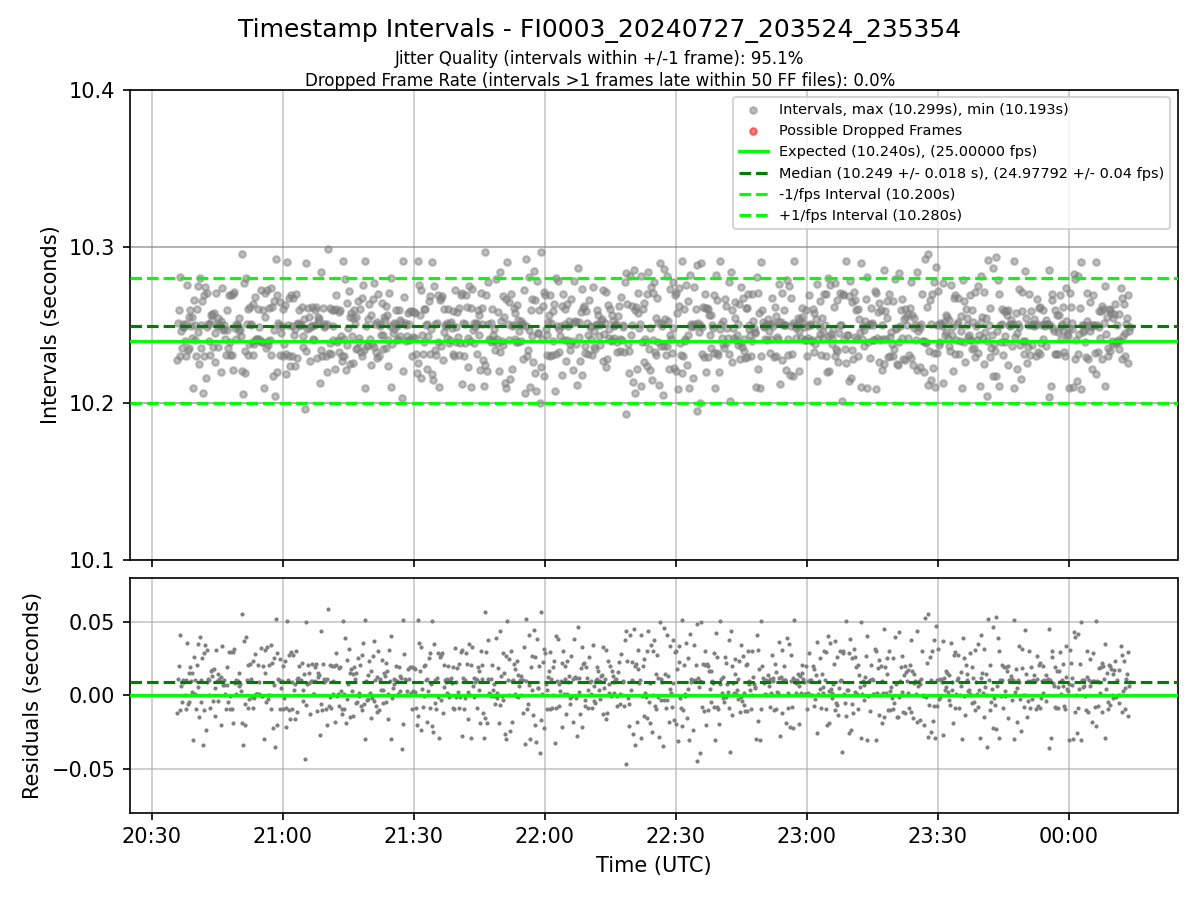The height and width of the screenshot is (900, 1200).
Task: Click the solid green line sample beside 'Expected' legend
Action: pos(754,152)
